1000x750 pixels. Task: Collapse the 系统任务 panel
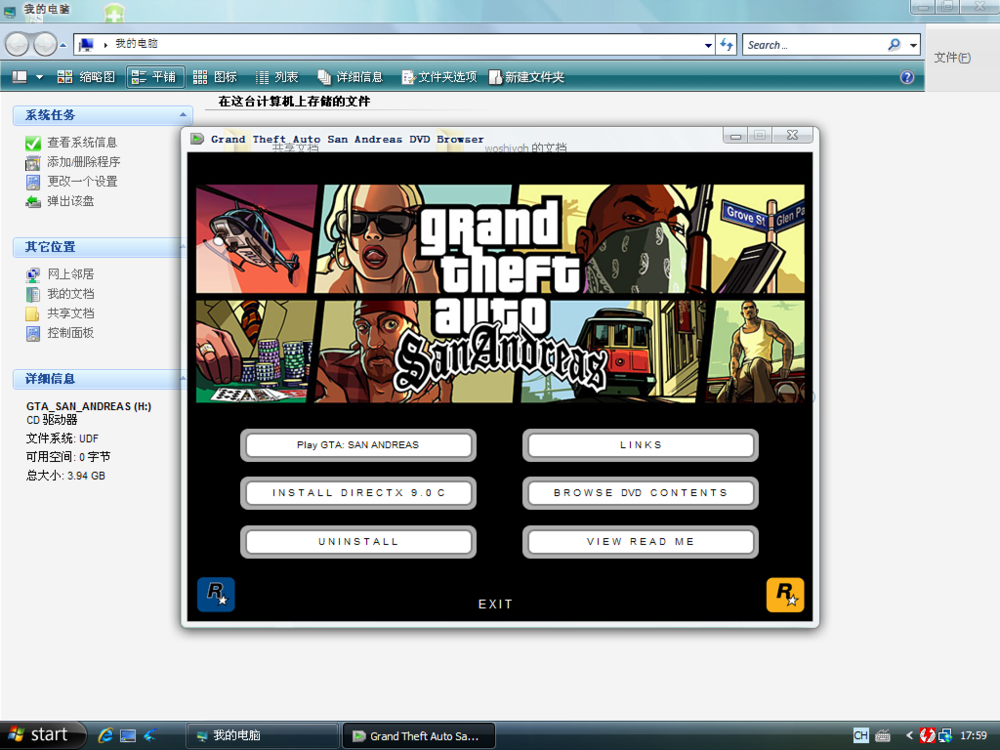coord(183,115)
